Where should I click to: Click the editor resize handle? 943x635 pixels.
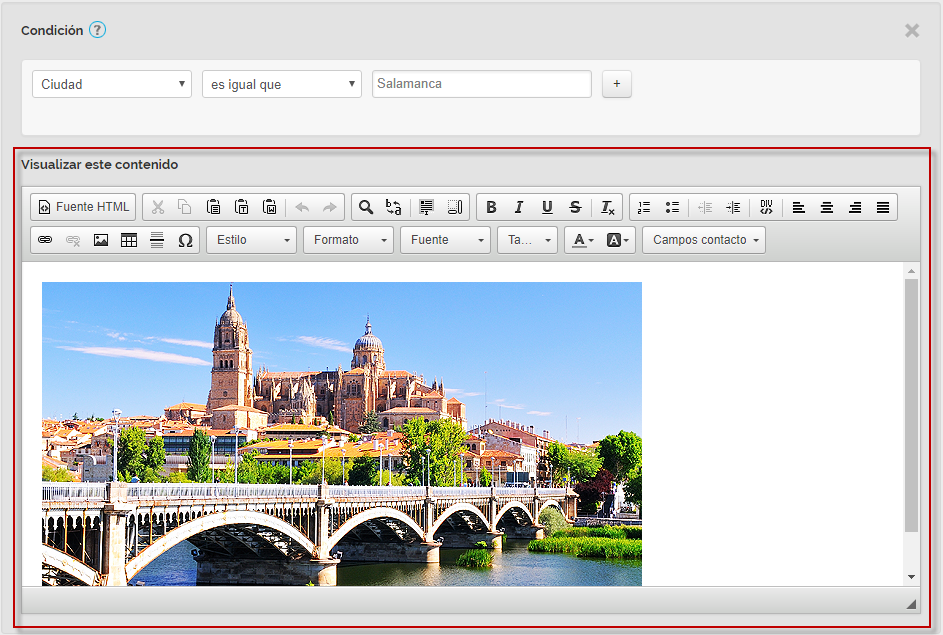[911, 604]
